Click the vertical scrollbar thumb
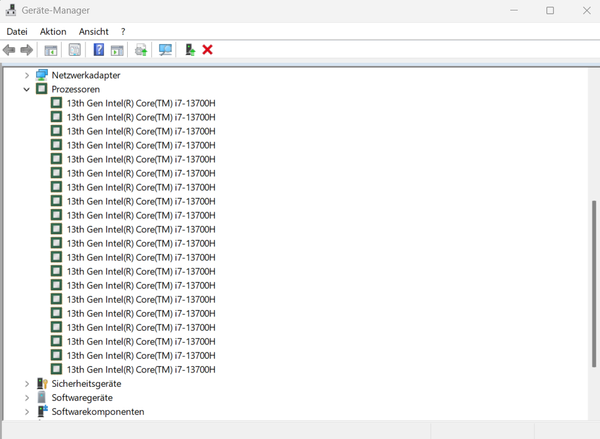The height and width of the screenshot is (439, 600). (x=593, y=284)
